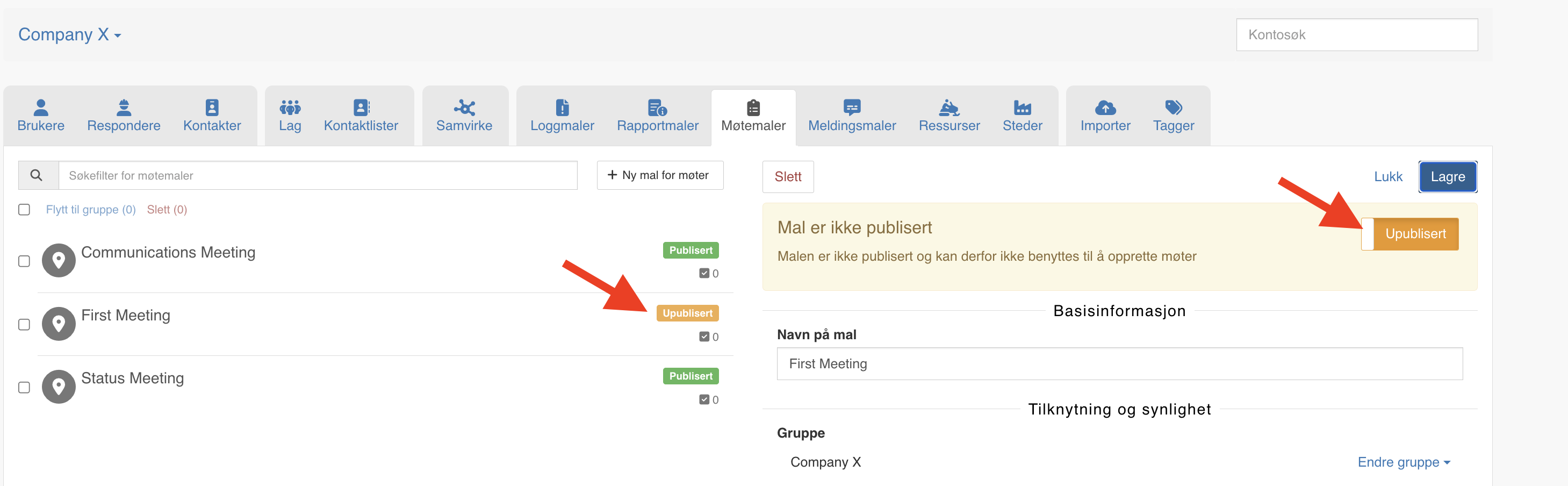Click the Status Meeting location pin icon
The image size is (1568, 486).
pyautogui.click(x=59, y=387)
